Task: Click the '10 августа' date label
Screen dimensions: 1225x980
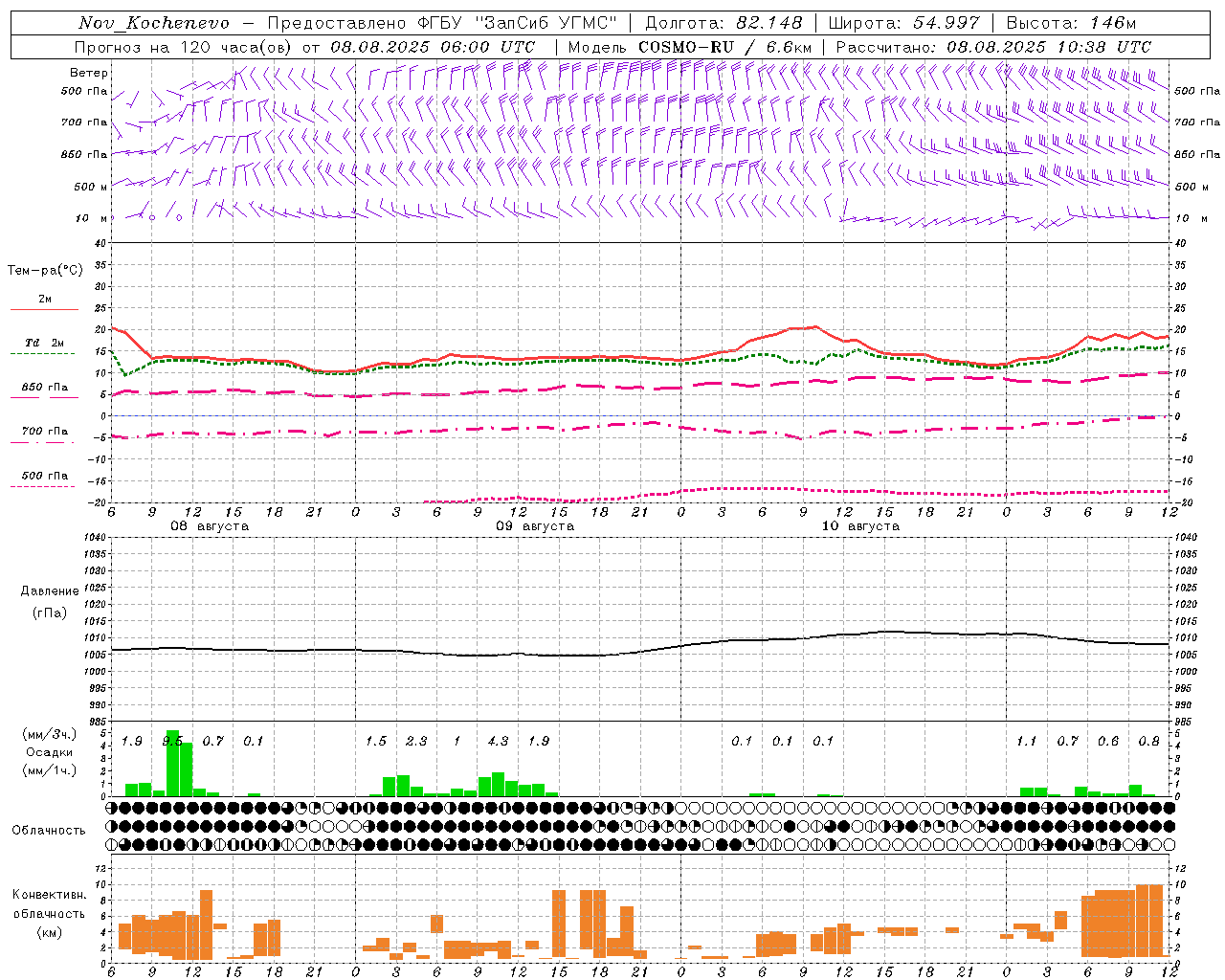Action: (860, 526)
